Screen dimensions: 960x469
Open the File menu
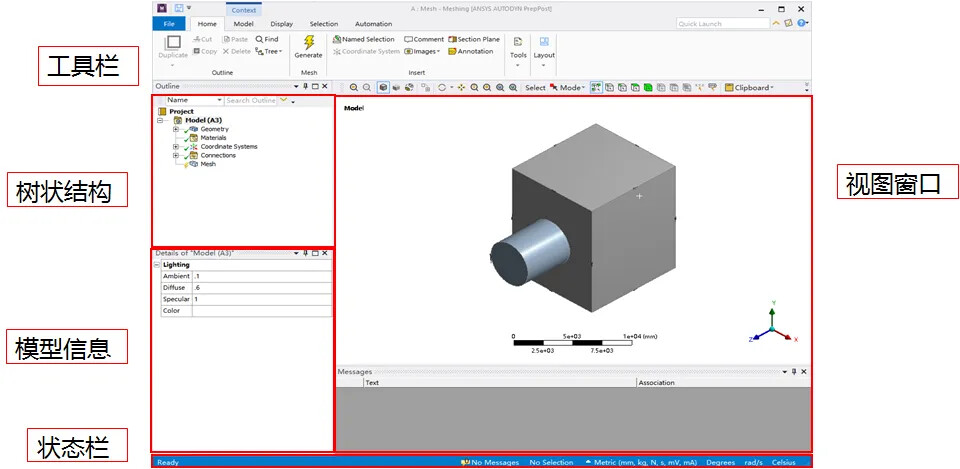click(x=169, y=23)
